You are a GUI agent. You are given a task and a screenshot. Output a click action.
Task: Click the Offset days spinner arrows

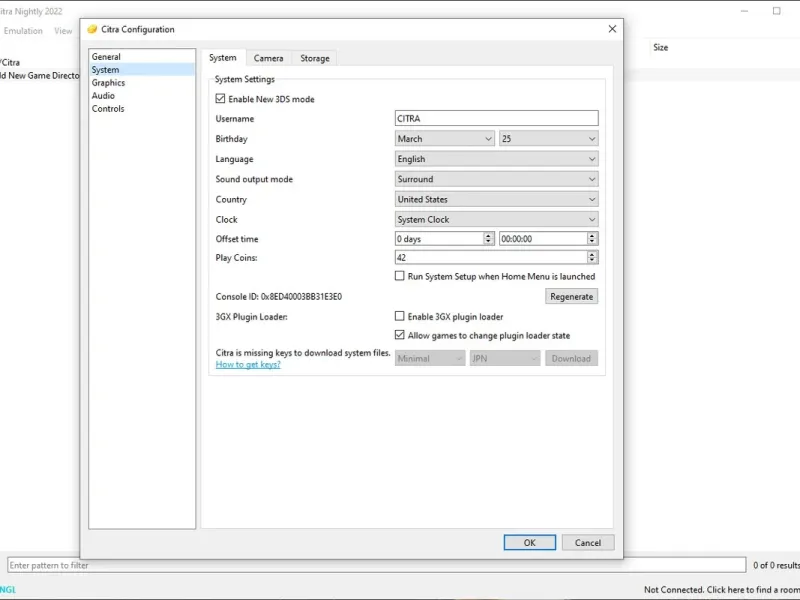489,239
